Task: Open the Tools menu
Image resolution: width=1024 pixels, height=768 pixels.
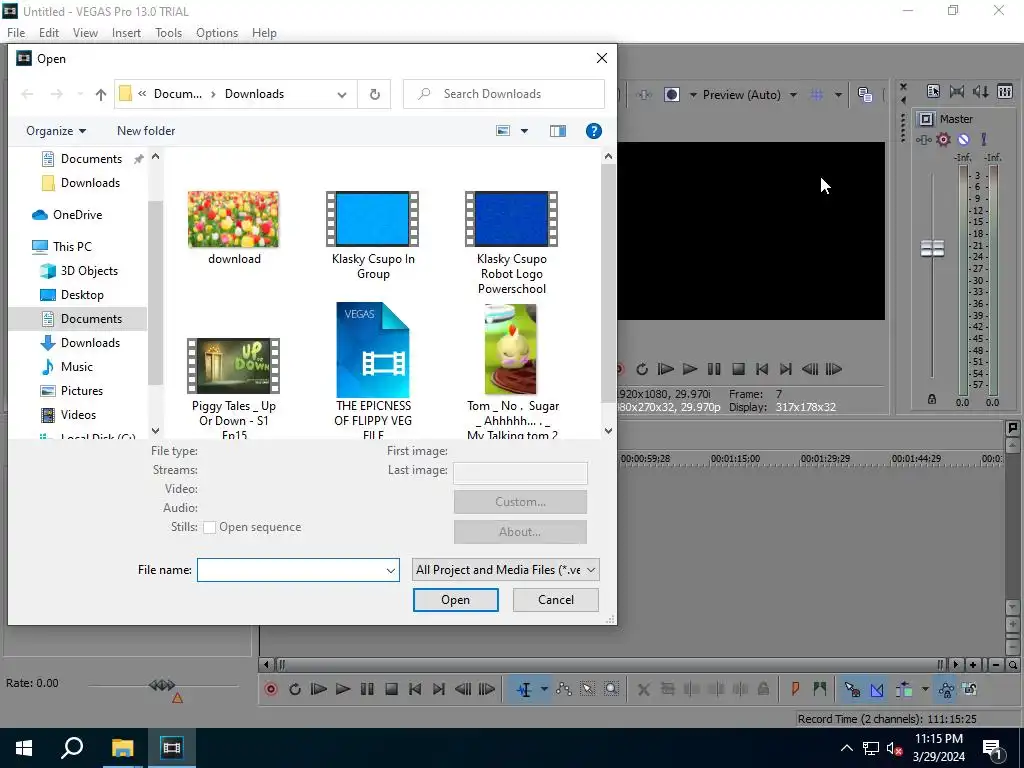Action: click(168, 33)
